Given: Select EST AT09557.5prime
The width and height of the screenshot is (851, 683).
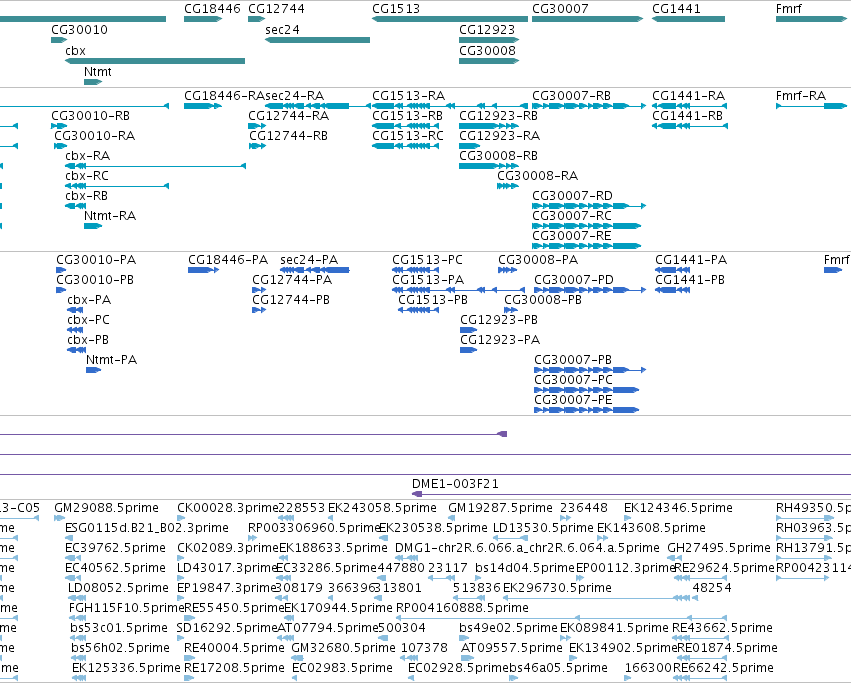Looking at the screenshot, I should (x=511, y=648).
